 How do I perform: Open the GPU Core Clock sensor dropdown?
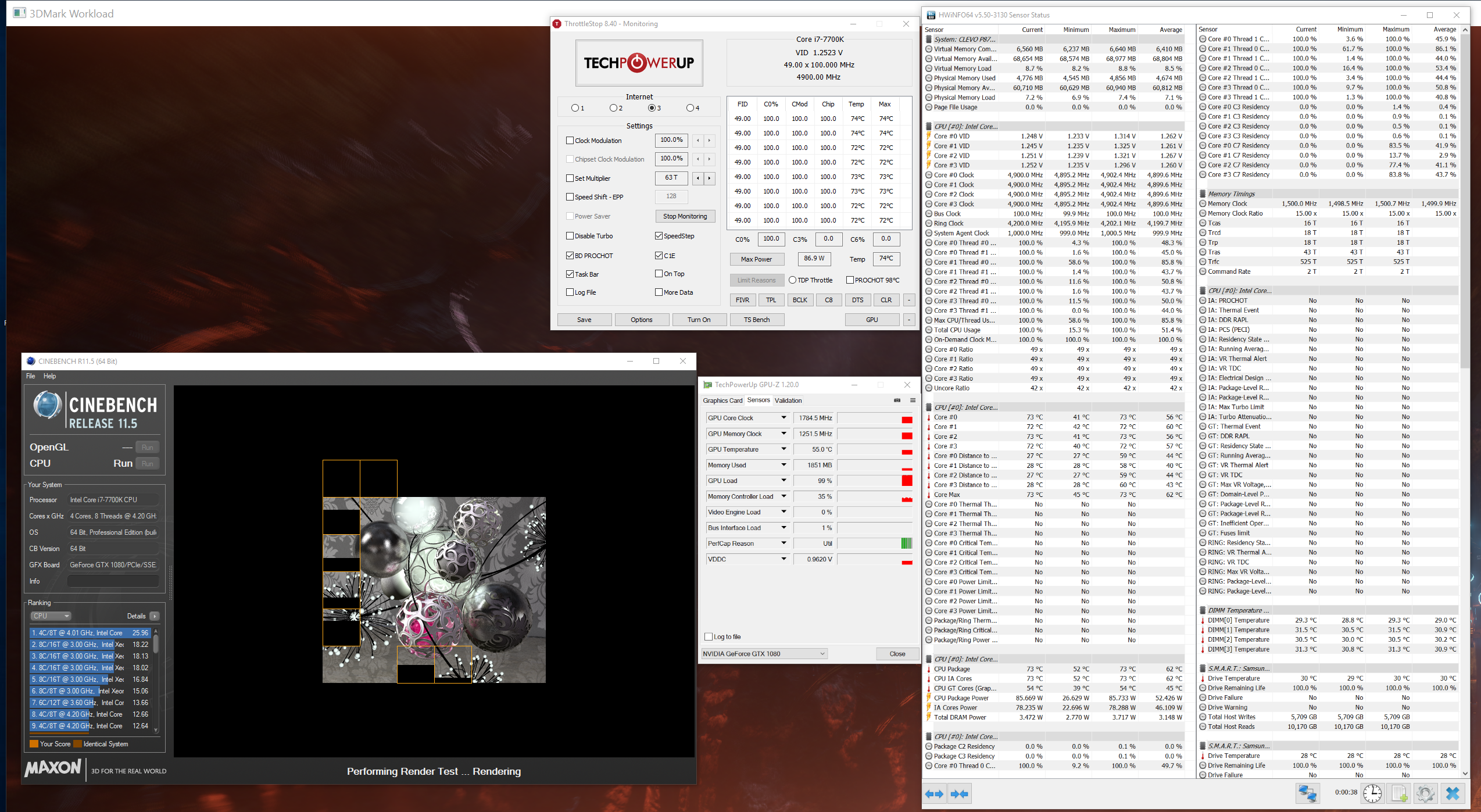click(x=784, y=418)
